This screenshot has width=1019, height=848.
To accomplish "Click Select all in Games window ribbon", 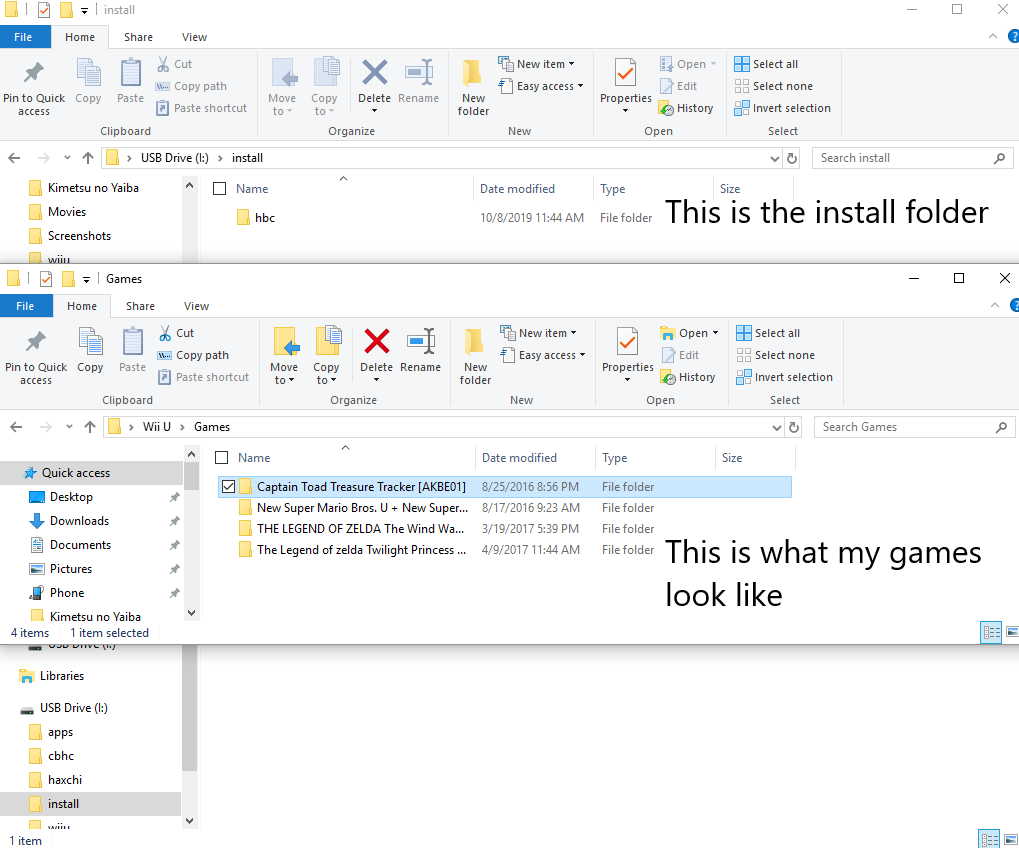I will coord(768,333).
